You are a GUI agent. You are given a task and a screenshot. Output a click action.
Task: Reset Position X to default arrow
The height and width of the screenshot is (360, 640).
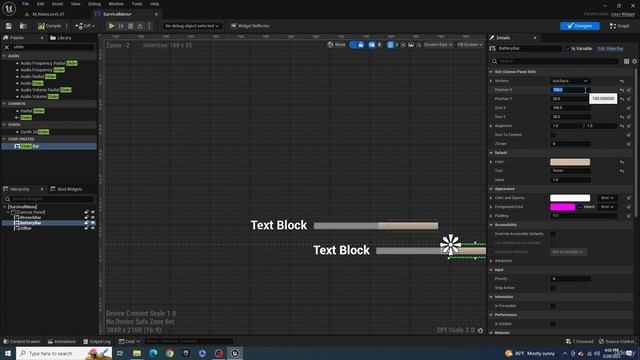pyautogui.click(x=622, y=90)
